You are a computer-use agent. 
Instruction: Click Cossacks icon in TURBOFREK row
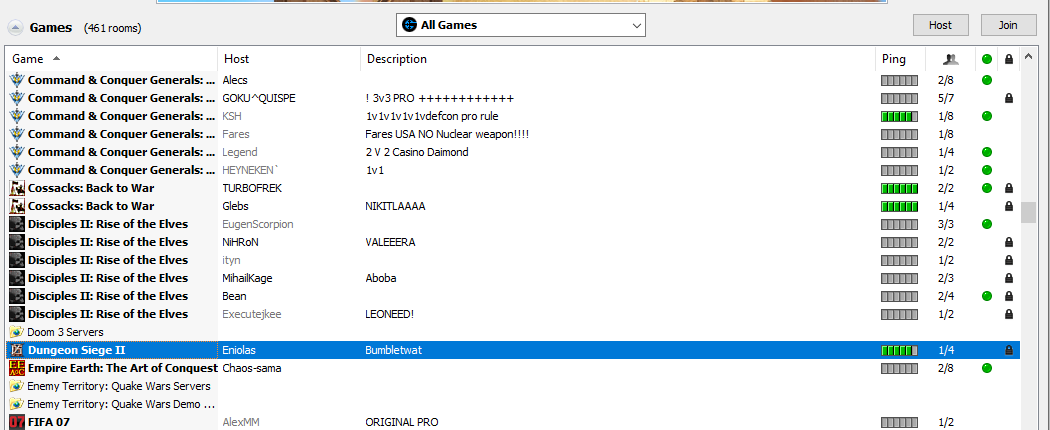(17, 188)
